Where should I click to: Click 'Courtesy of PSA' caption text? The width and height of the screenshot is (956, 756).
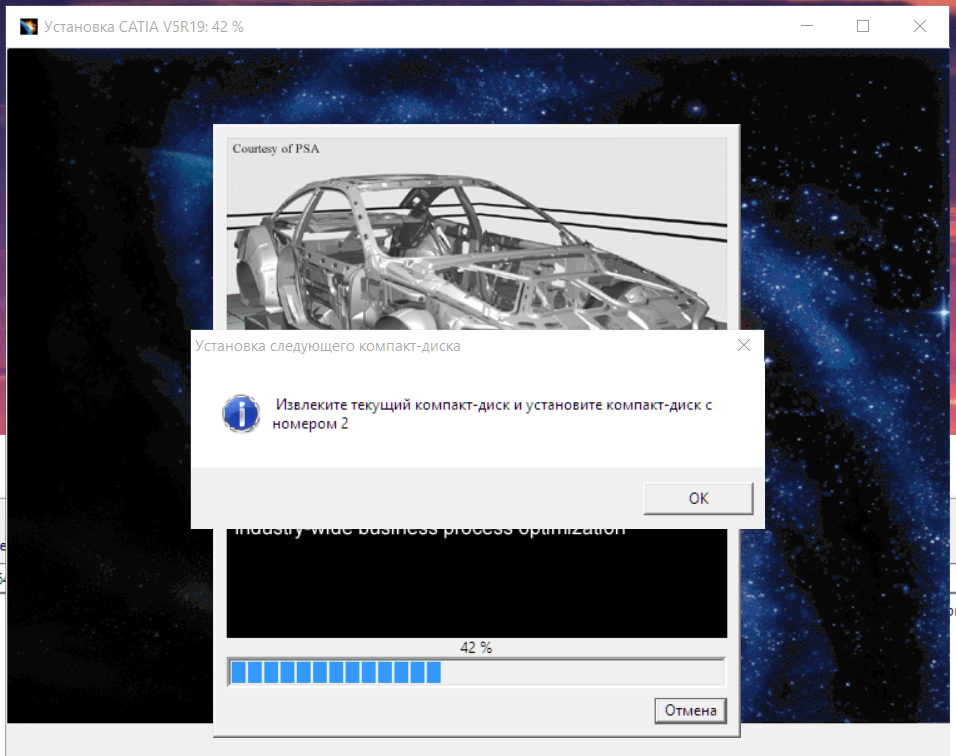tap(276, 149)
